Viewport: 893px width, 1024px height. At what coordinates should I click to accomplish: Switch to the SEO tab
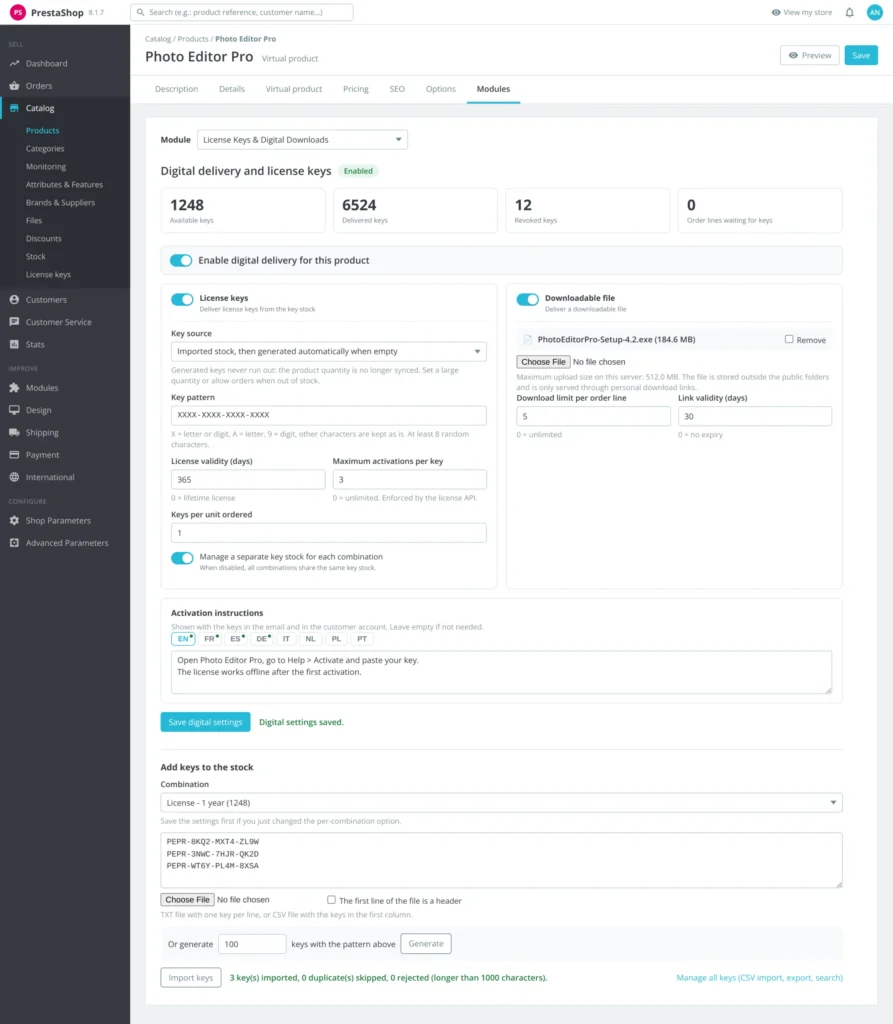click(x=397, y=89)
